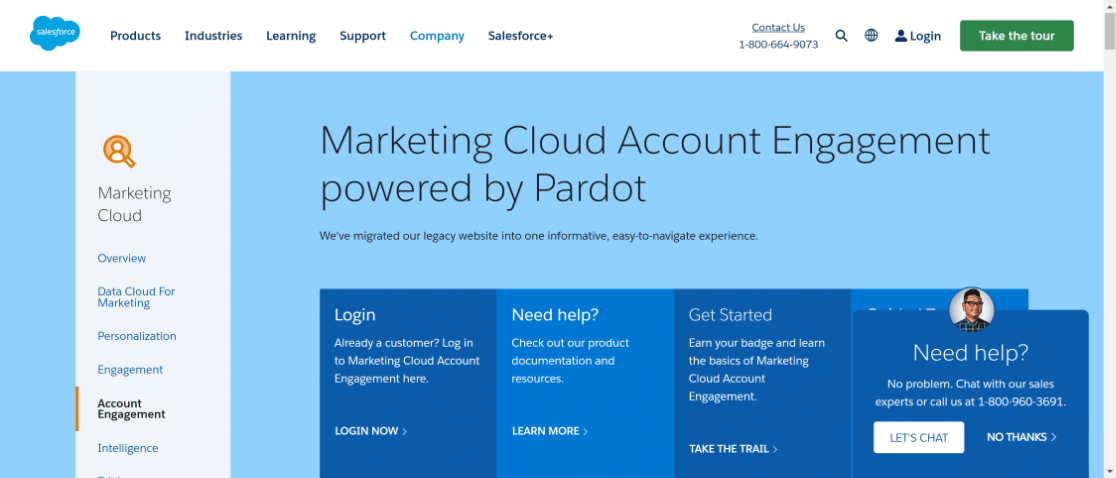This screenshot has width=1116, height=478.
Task: Select Intelligence in the sidebar
Action: point(128,448)
